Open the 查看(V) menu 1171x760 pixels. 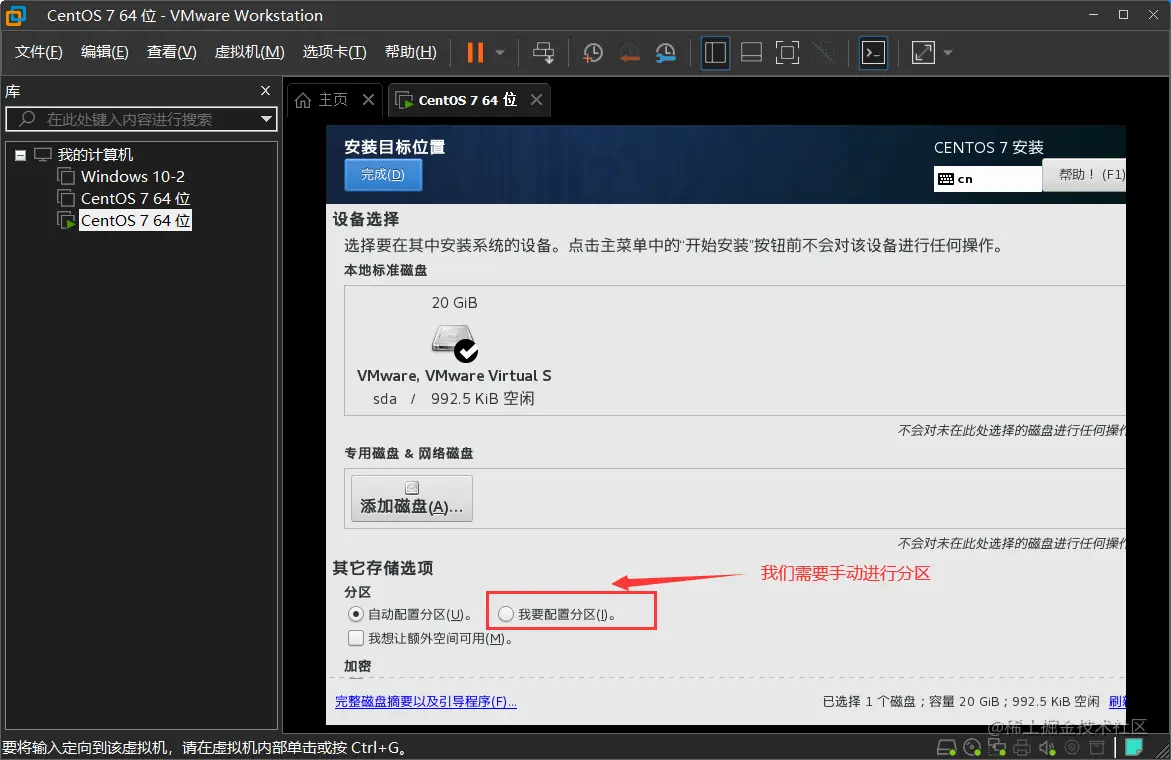pyautogui.click(x=172, y=52)
